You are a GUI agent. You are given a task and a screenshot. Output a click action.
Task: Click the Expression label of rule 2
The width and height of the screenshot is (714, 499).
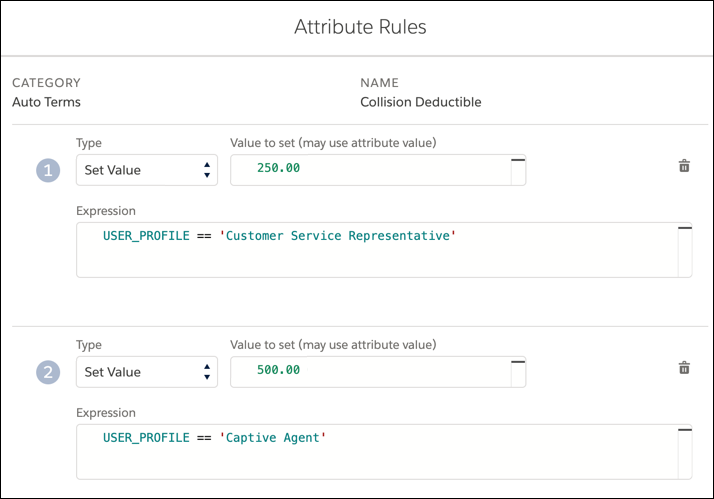pyautogui.click(x=106, y=412)
